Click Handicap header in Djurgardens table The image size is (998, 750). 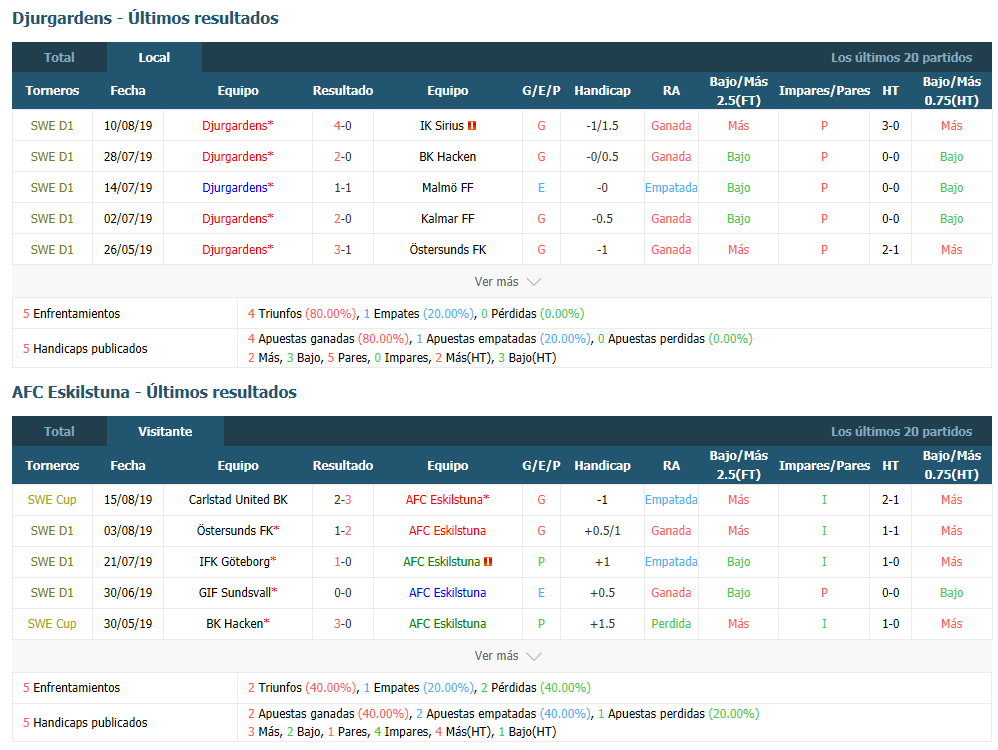pyautogui.click(x=602, y=90)
